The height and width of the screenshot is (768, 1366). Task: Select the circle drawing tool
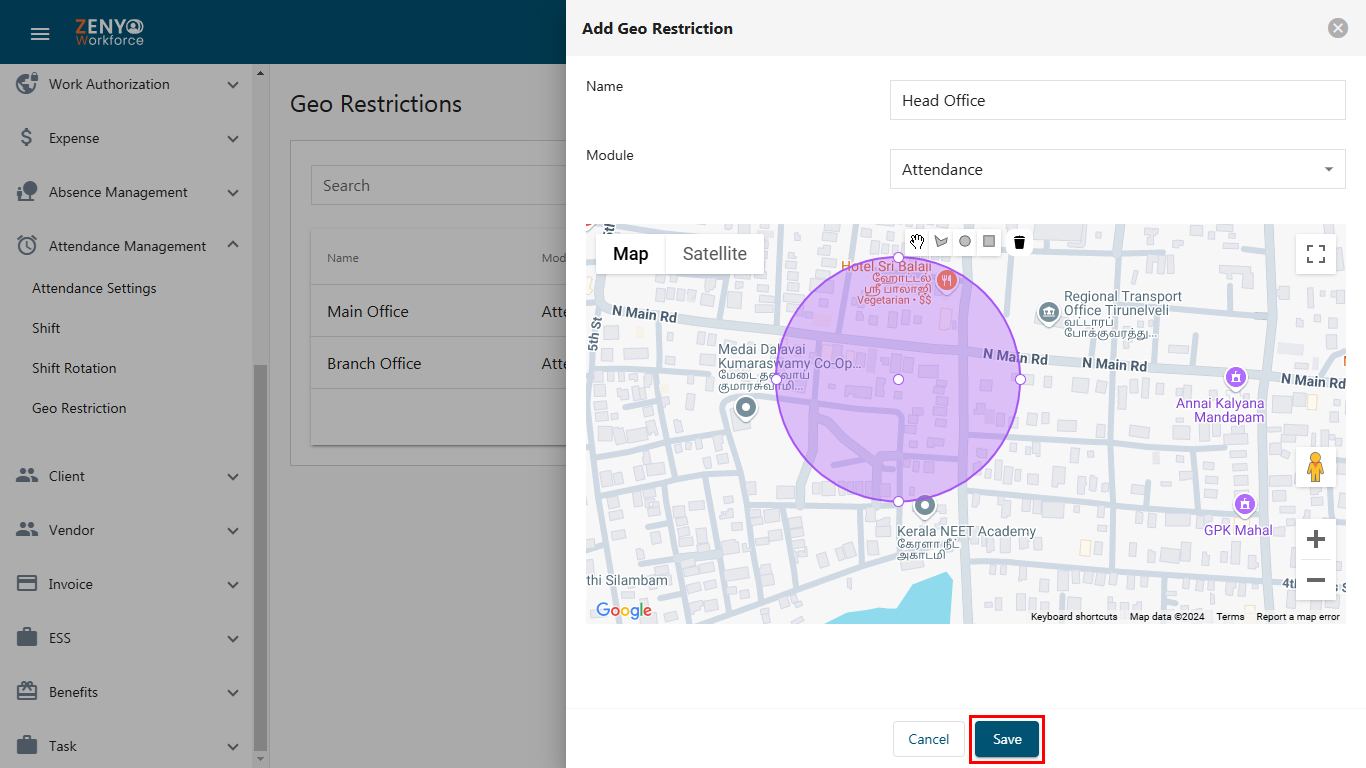965,242
